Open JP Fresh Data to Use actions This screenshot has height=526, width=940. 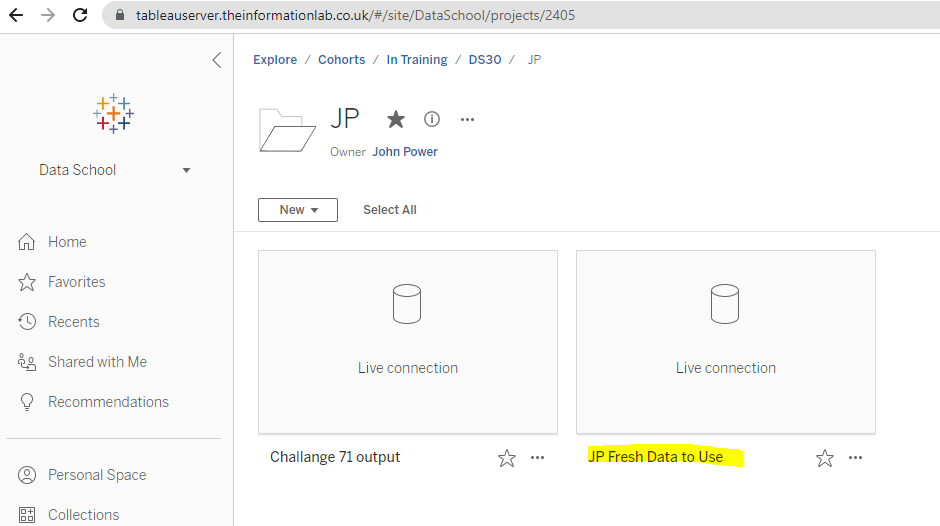(x=855, y=458)
